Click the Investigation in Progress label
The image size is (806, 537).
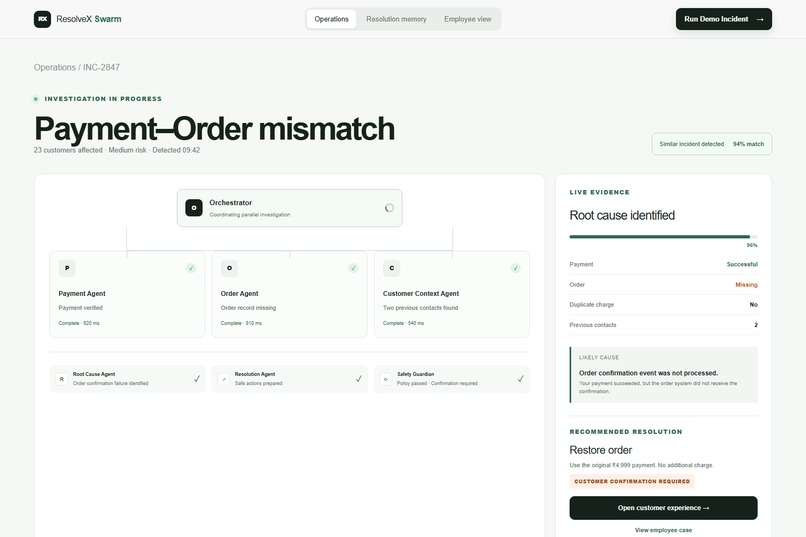point(103,99)
